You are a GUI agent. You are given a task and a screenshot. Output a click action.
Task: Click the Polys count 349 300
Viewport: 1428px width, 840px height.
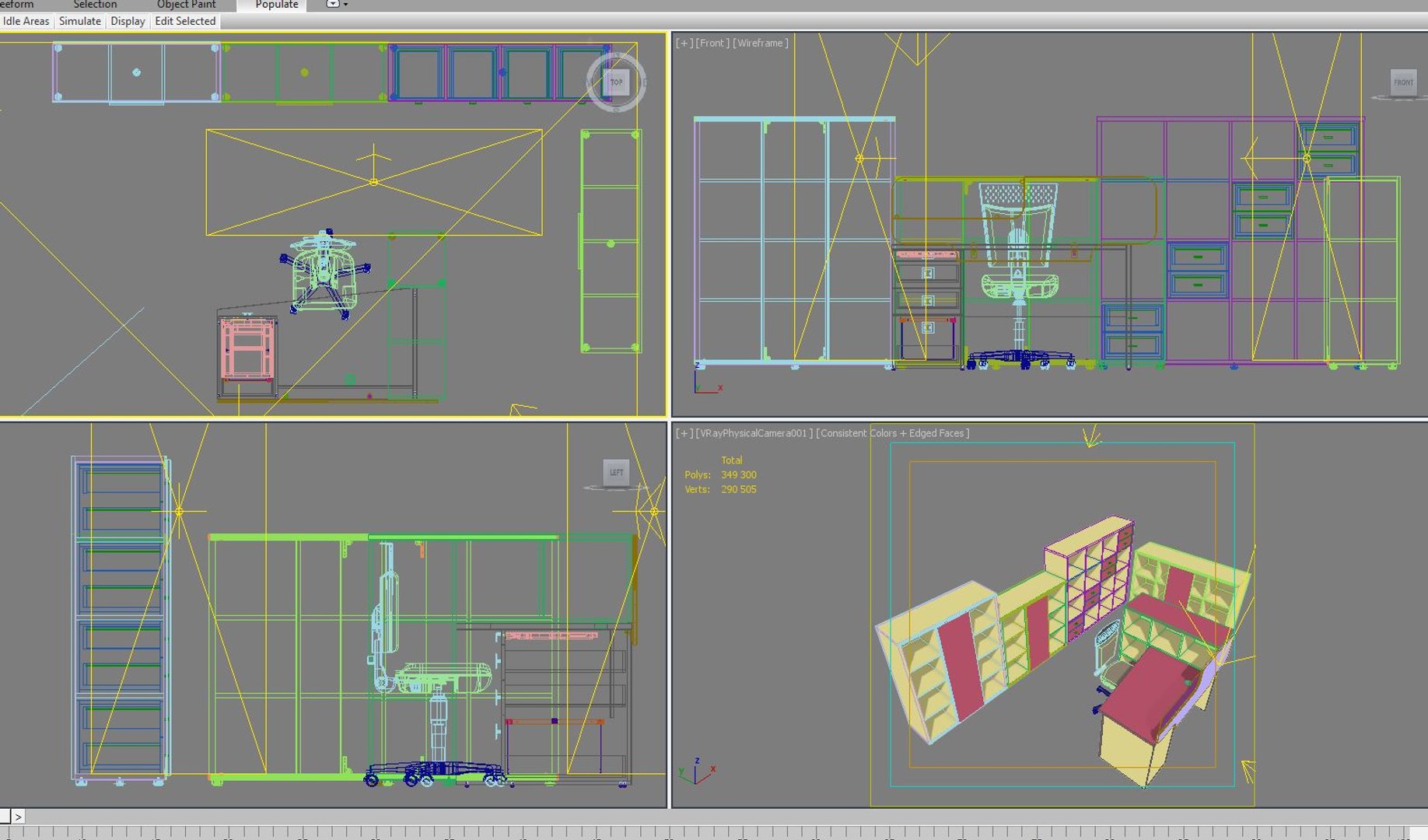click(738, 474)
